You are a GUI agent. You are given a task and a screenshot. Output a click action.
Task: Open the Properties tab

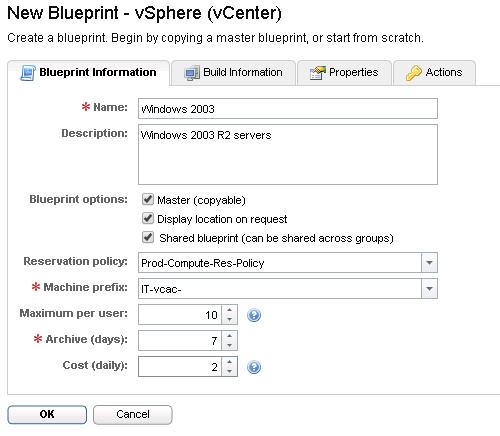click(x=344, y=73)
